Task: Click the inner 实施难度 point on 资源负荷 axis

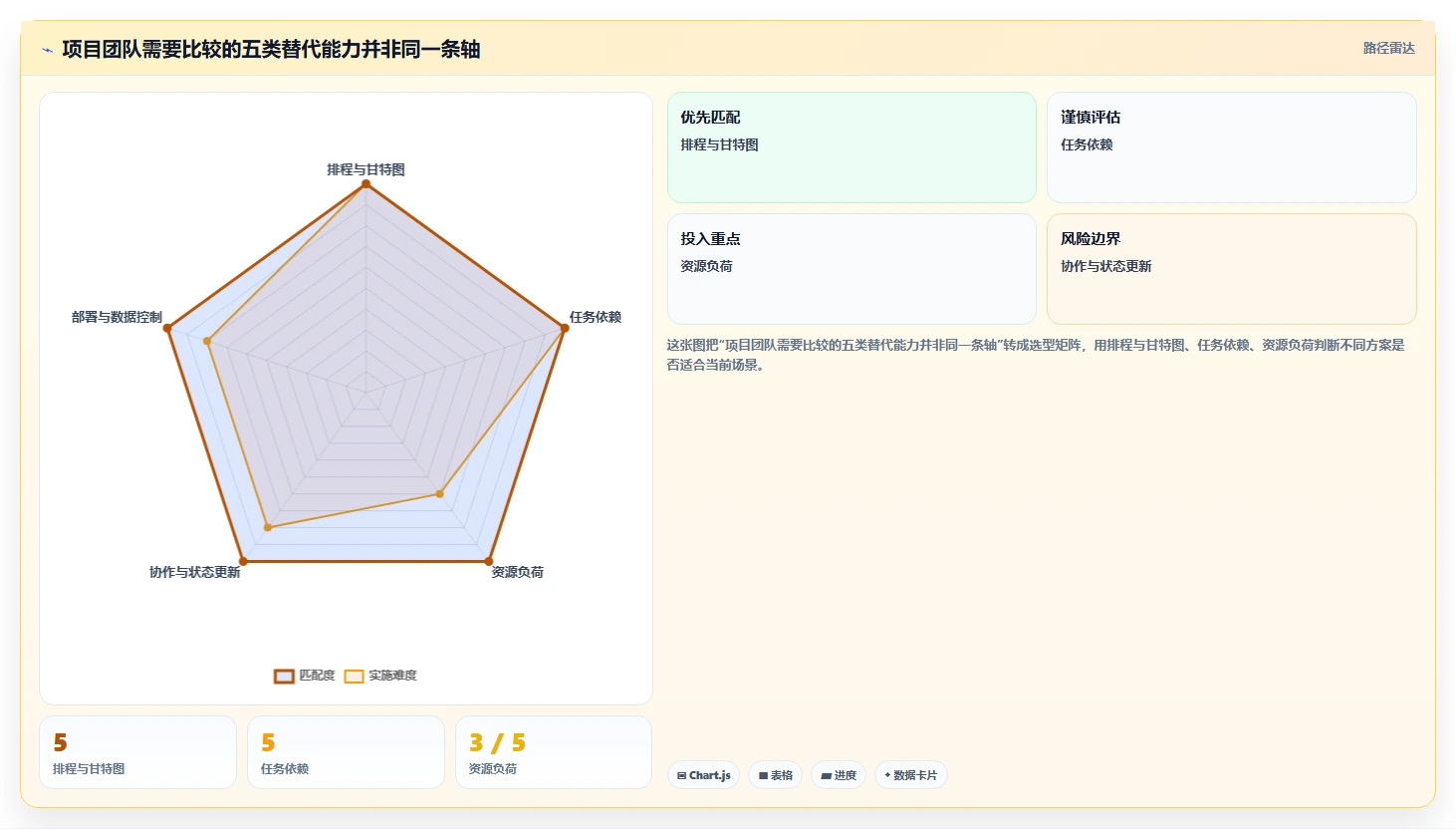Action: (x=439, y=493)
